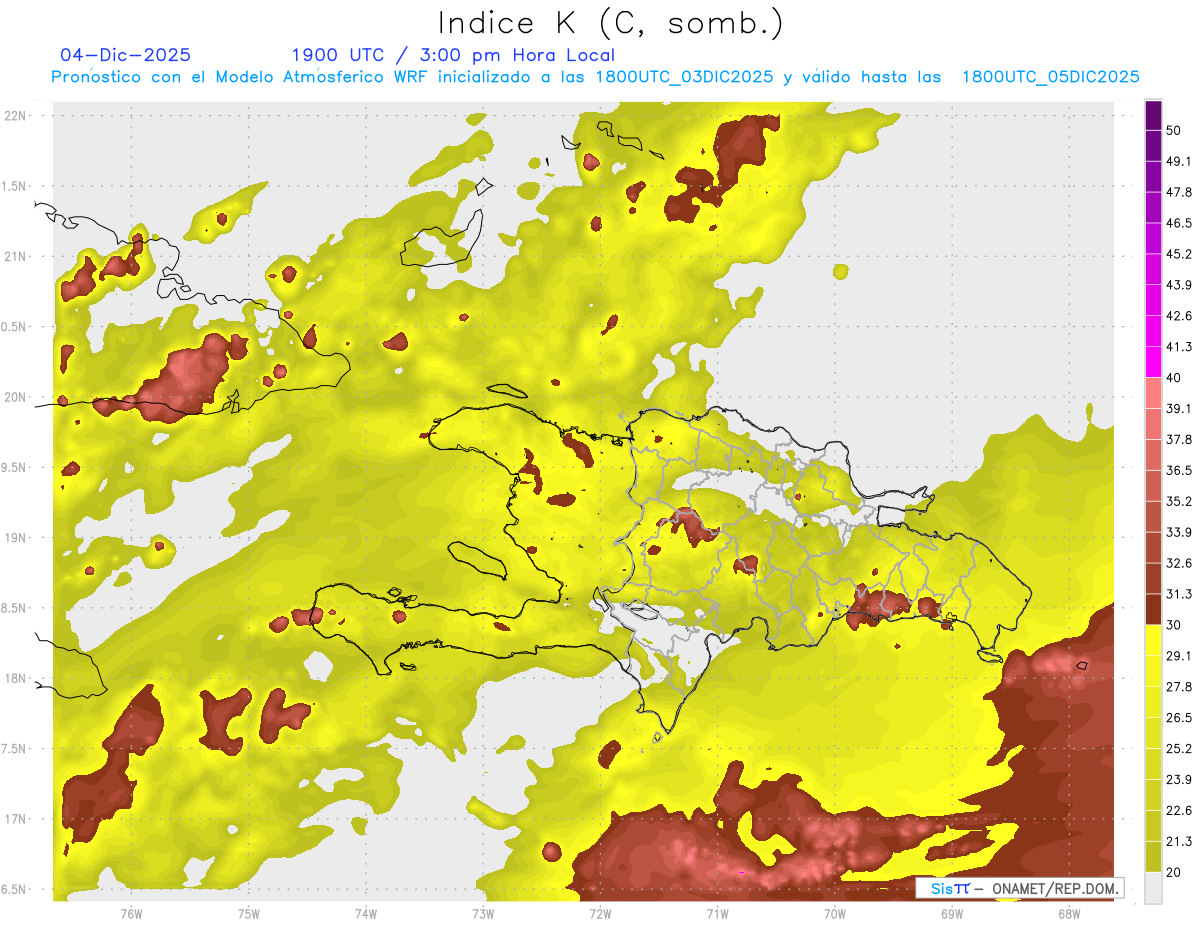This screenshot has width=1200, height=927.
Task: Click the colorbar value '33.9'
Action: (x=1179, y=532)
